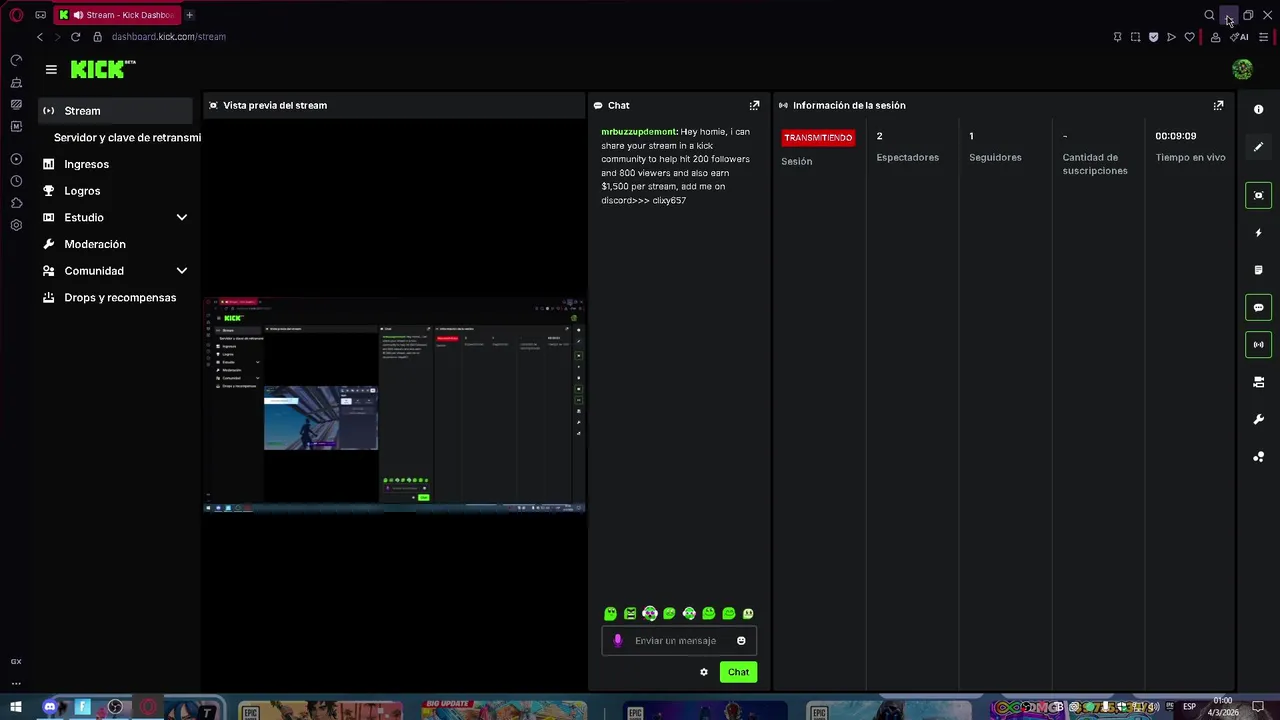Click the server icon in right sidebar

click(1258, 382)
